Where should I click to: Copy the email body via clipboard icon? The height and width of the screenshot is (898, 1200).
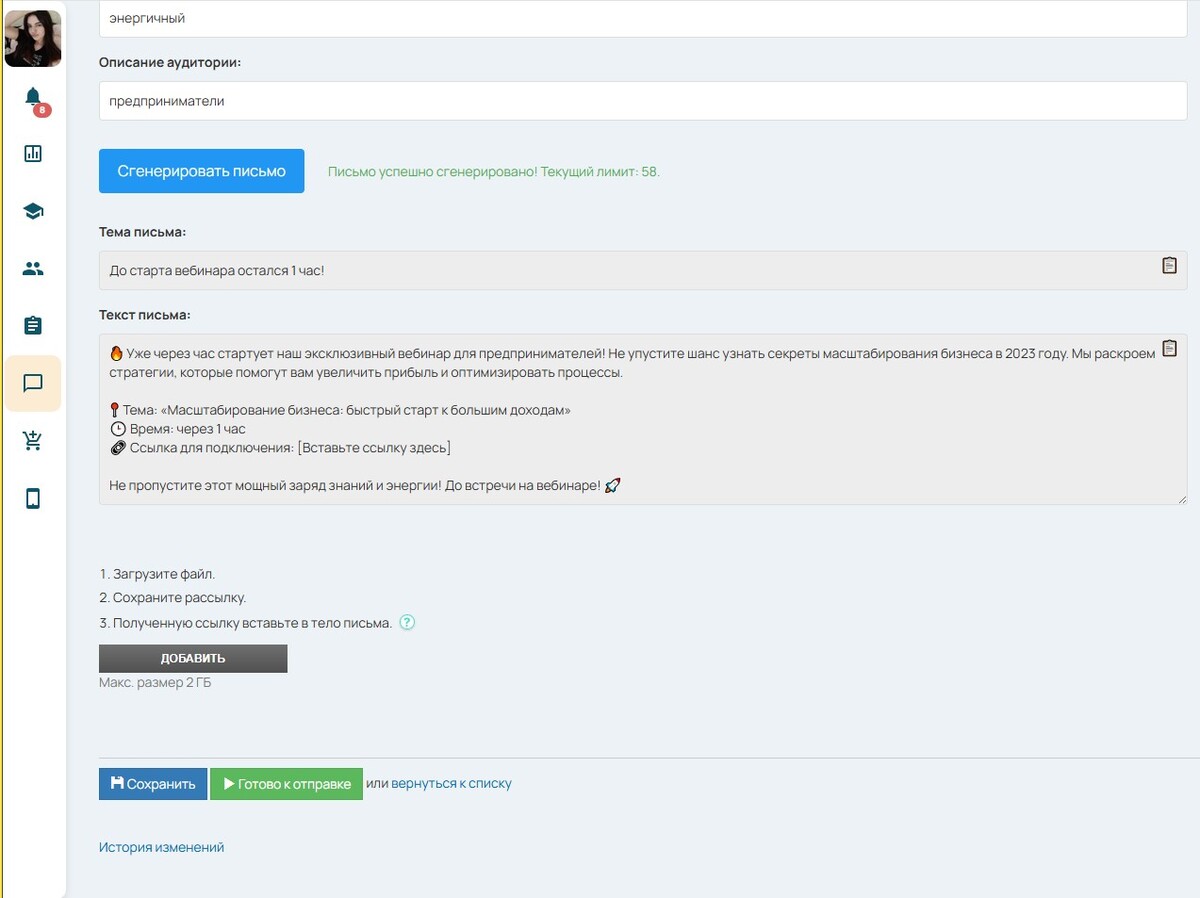coord(1169,349)
